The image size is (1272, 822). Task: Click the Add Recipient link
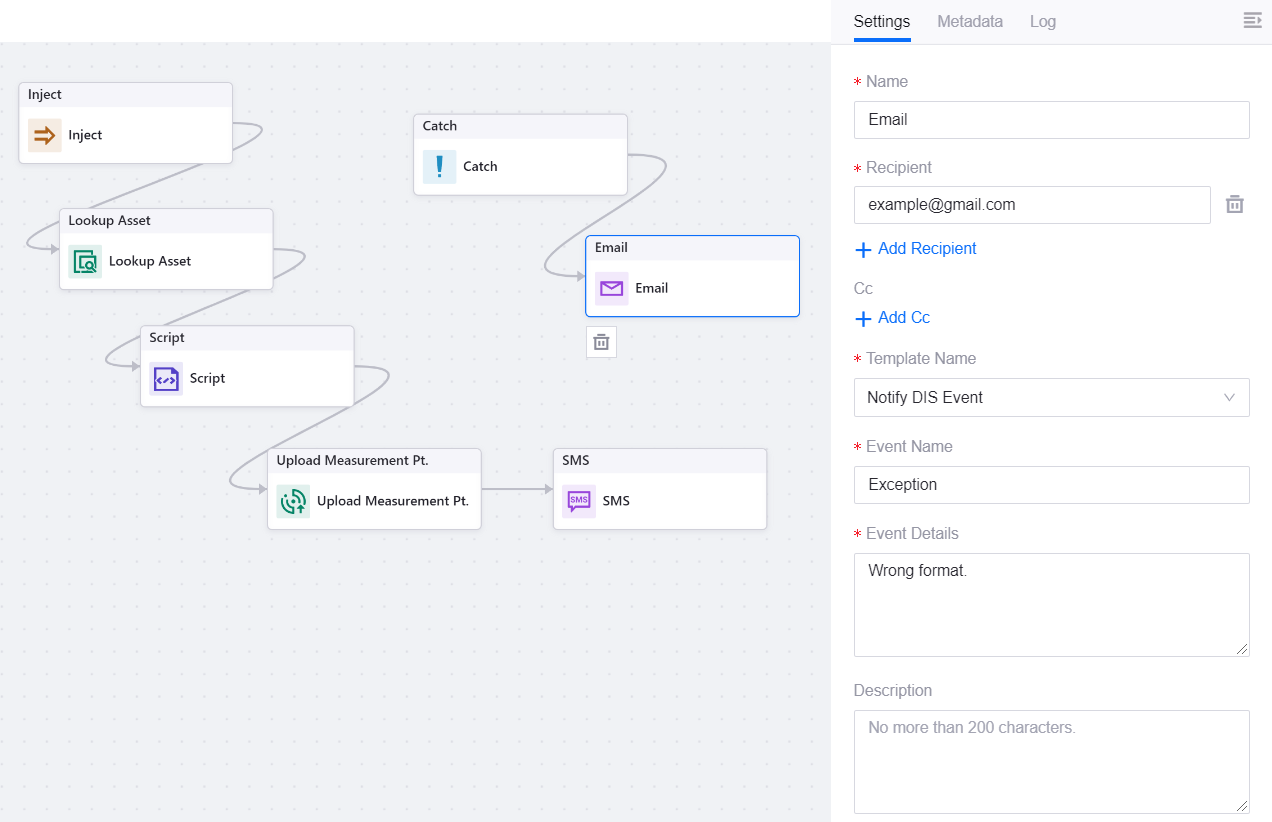[916, 249]
